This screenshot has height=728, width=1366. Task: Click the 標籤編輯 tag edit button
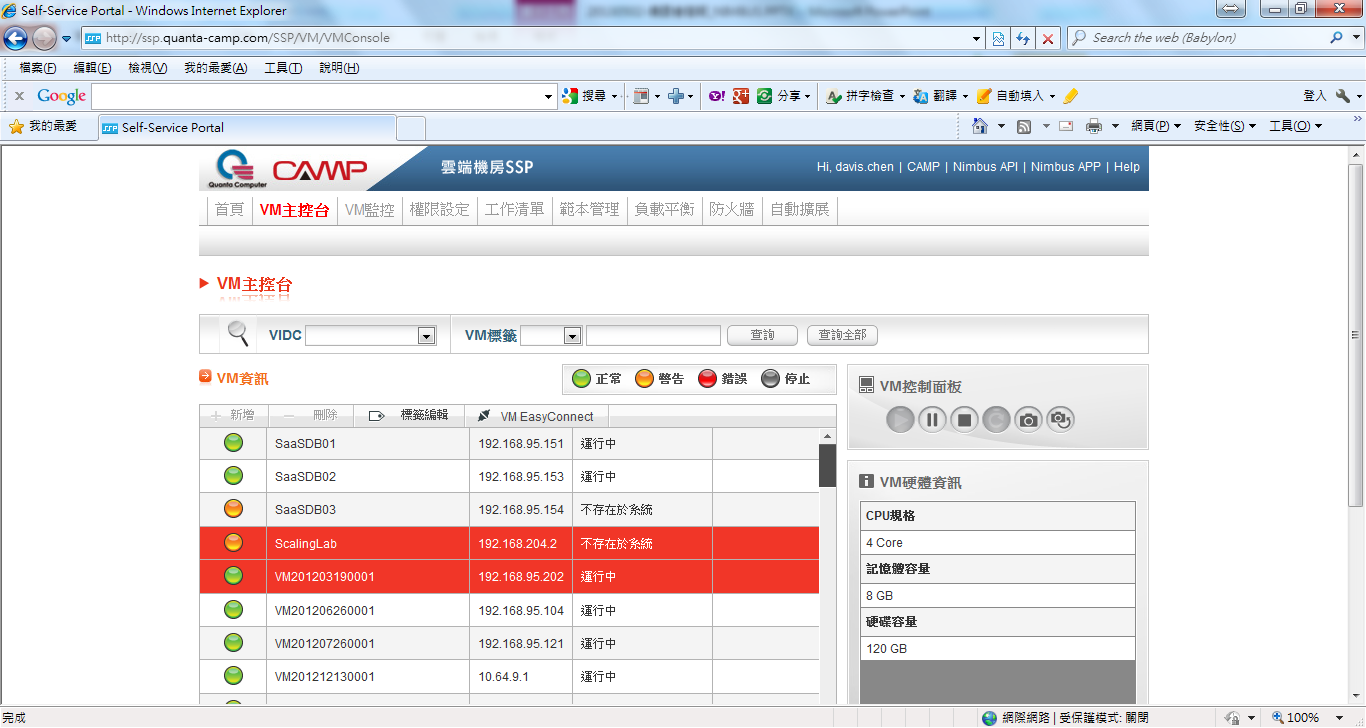(410, 416)
